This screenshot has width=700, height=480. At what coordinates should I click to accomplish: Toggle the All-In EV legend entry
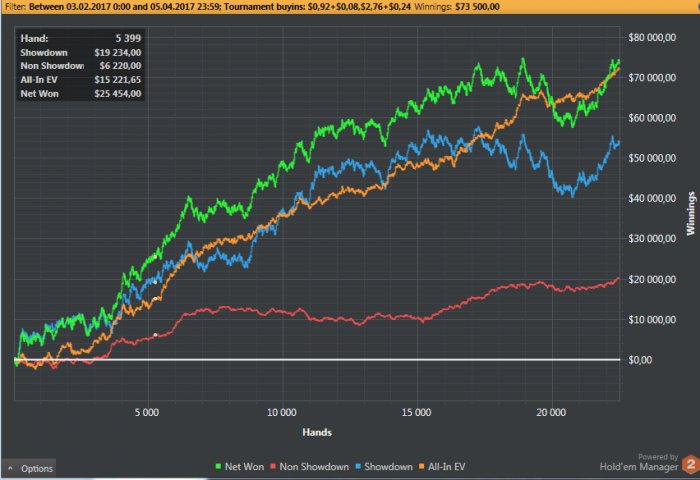click(442, 467)
